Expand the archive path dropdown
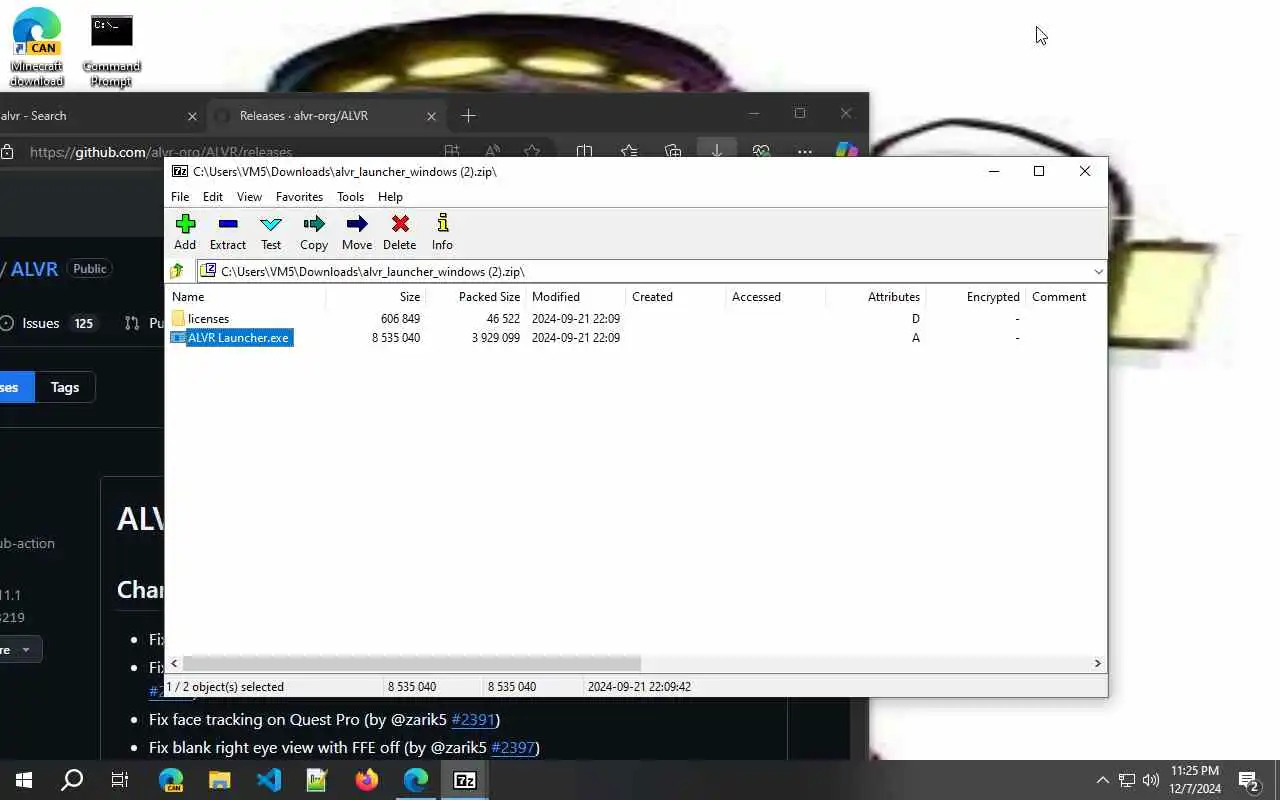Image resolution: width=1280 pixels, height=800 pixels. (x=1098, y=272)
